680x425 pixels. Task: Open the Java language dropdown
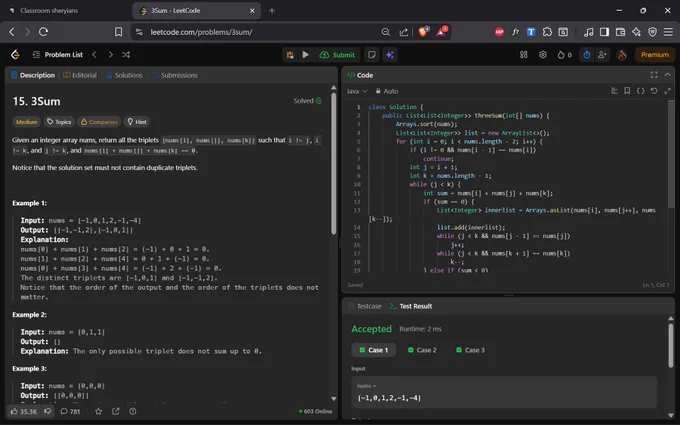click(x=356, y=91)
